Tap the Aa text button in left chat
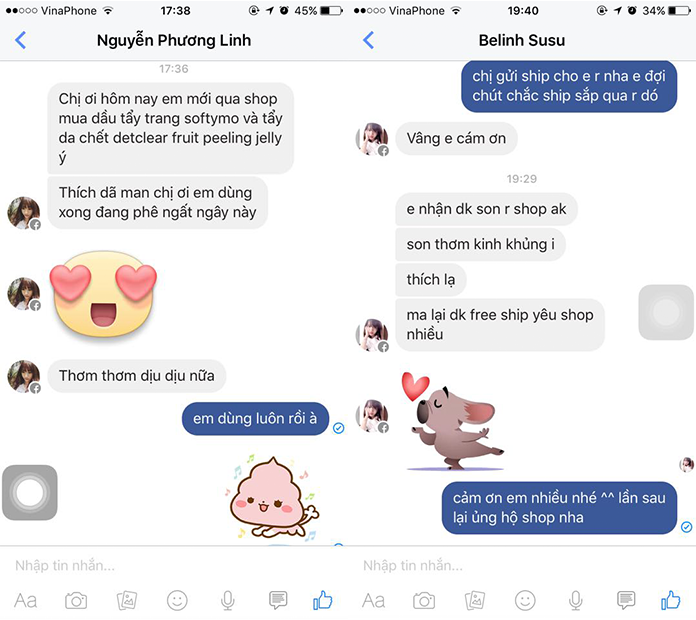Image resolution: width=696 pixels, height=620 pixels. [x=25, y=601]
